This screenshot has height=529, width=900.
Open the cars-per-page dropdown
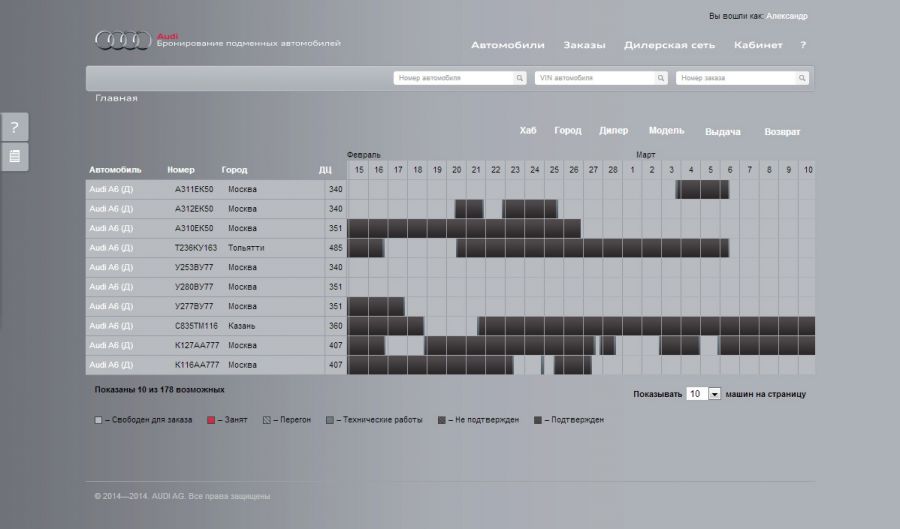[x=704, y=394]
